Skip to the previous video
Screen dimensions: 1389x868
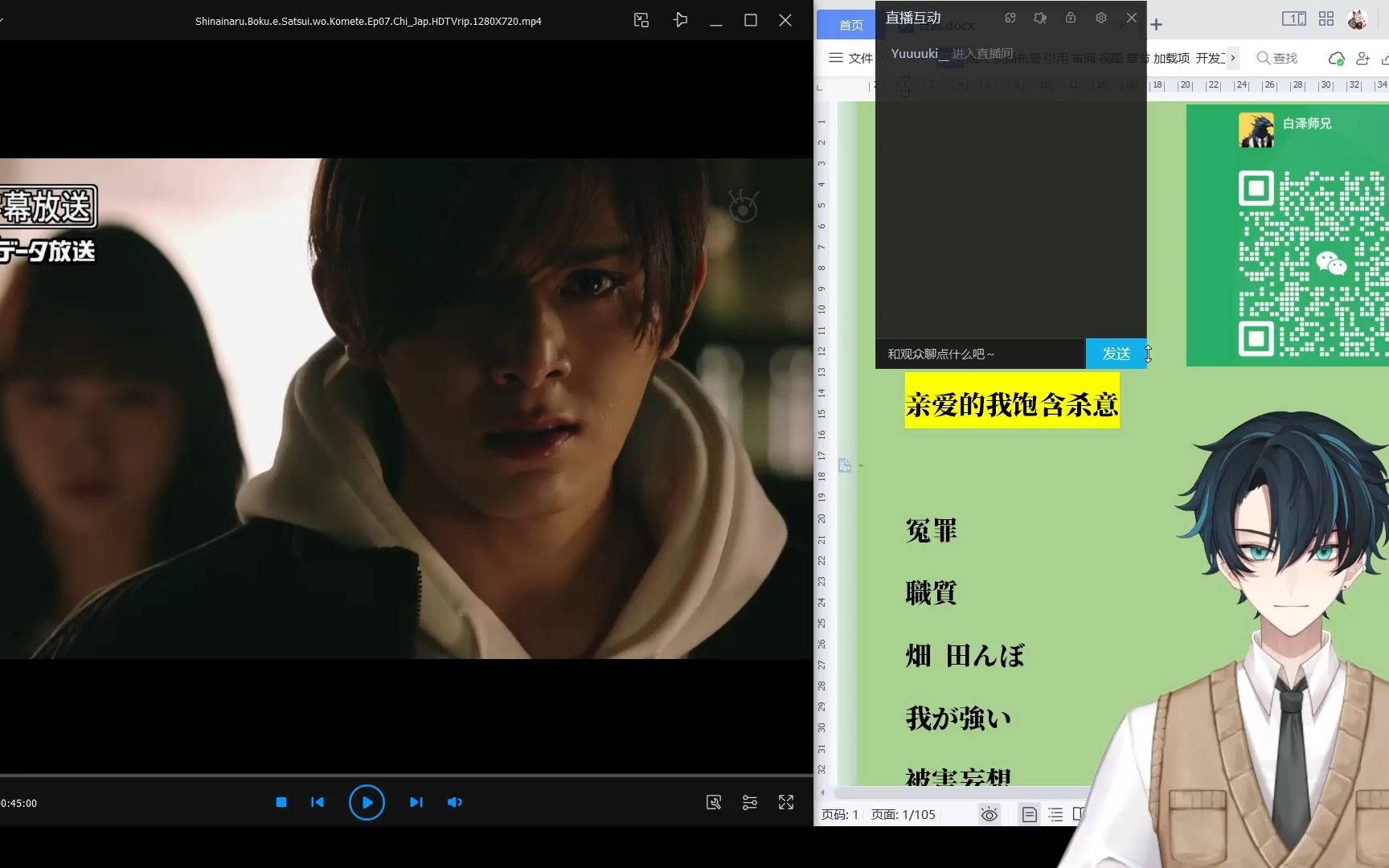click(x=318, y=802)
